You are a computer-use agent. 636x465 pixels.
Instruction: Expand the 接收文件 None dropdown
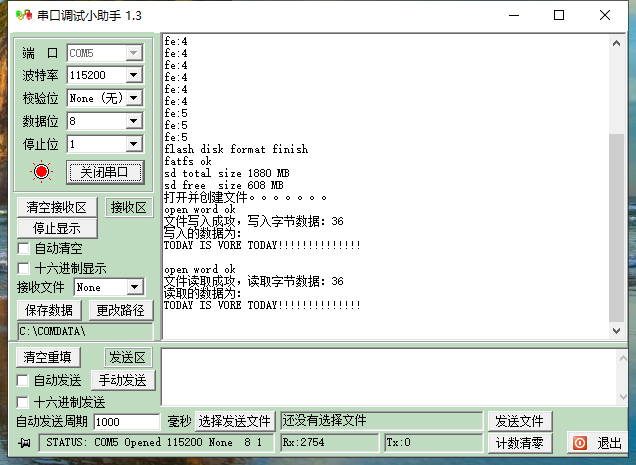[x=134, y=287]
